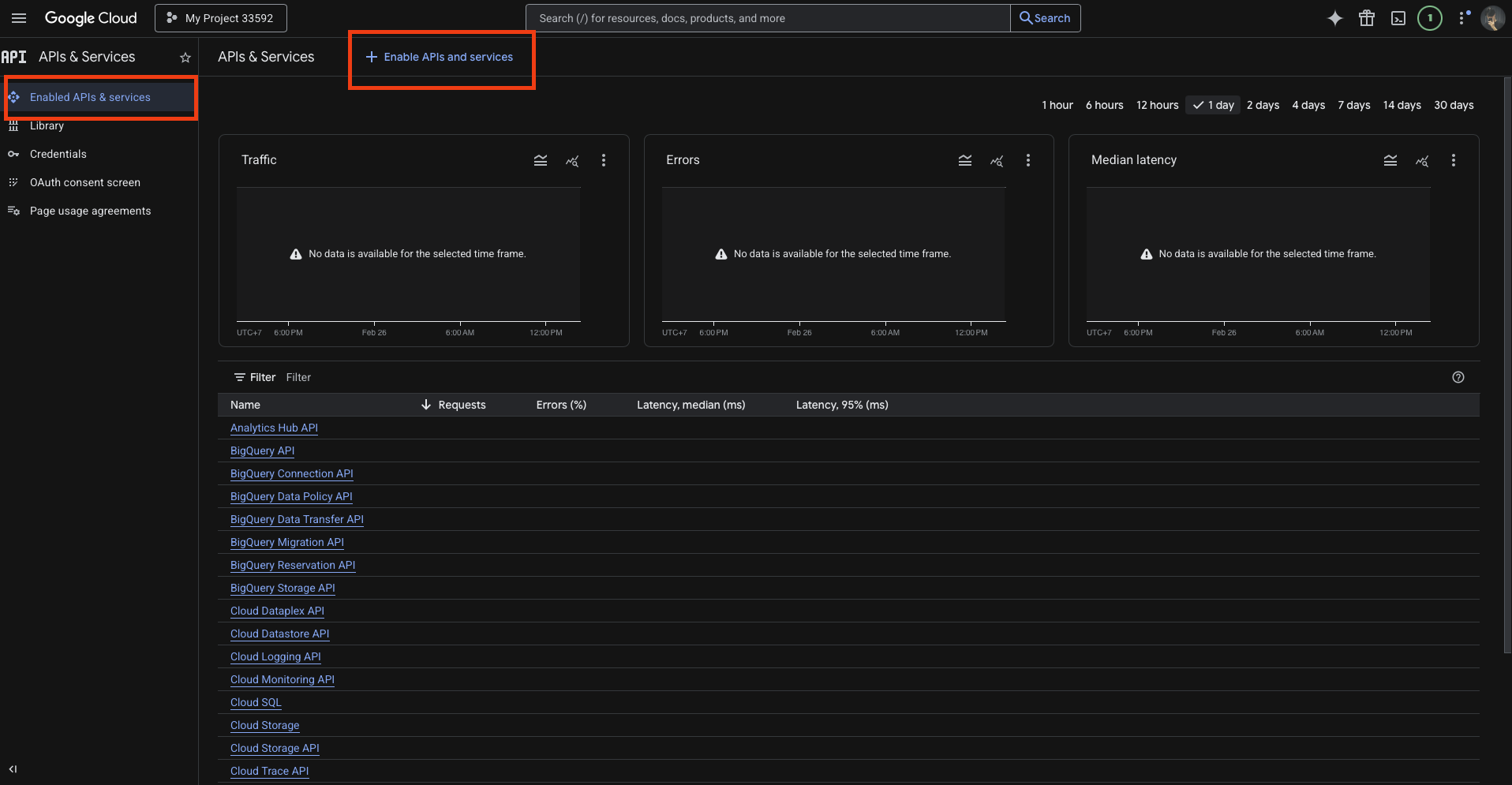Select the 7 days time range
The width and height of the screenshot is (1512, 785).
click(x=1353, y=105)
